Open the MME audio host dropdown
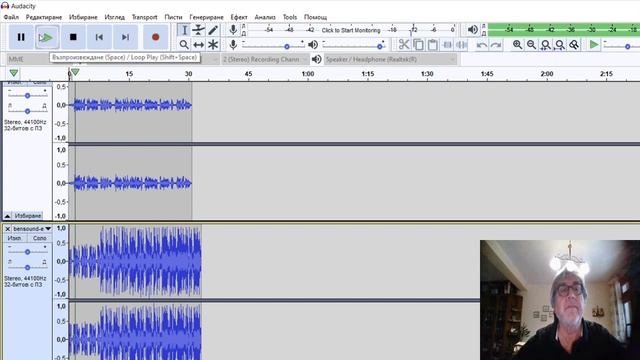 point(28,60)
